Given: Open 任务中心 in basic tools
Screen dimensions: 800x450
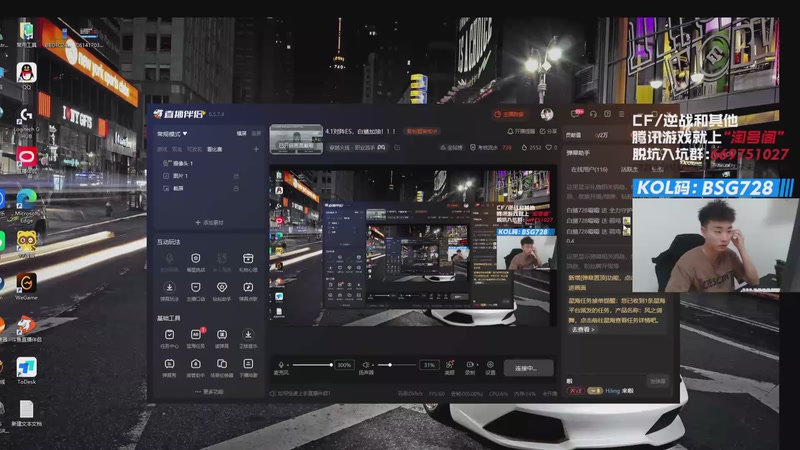Looking at the screenshot, I should (169, 338).
